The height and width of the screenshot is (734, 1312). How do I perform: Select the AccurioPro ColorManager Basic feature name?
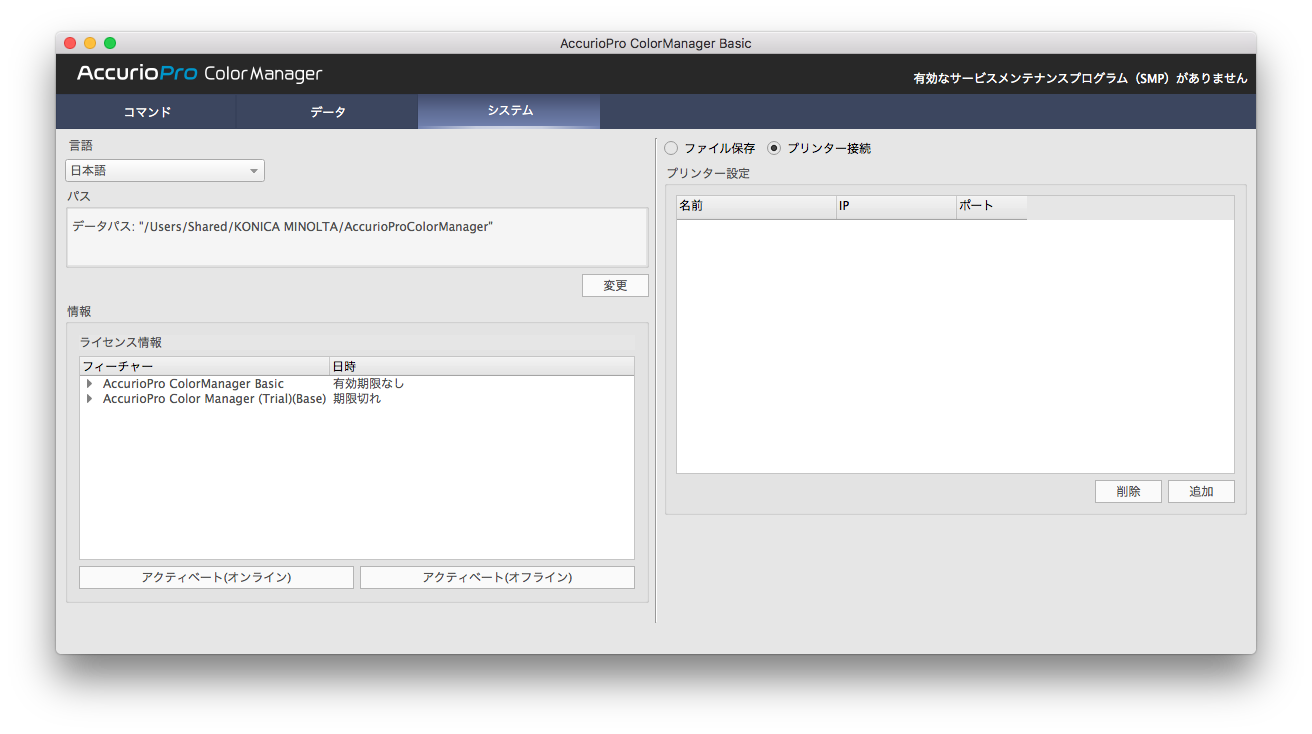pyautogui.click(x=193, y=384)
